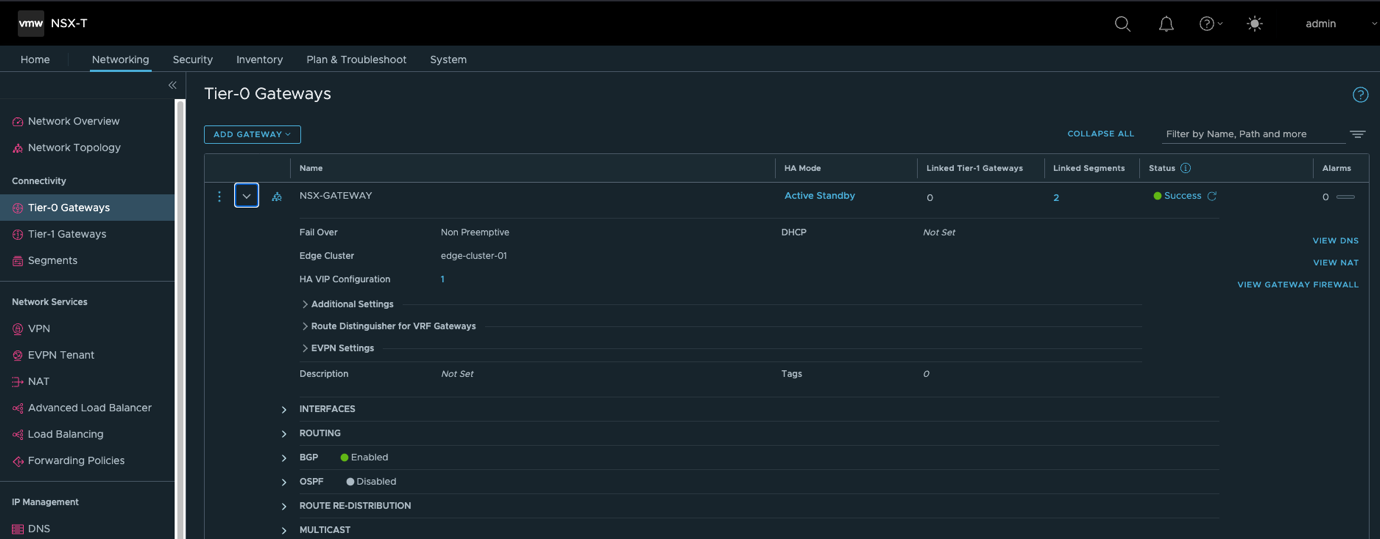Collapse the NSX-GATEWAY row chevron
This screenshot has height=539, width=1380.
coord(246,196)
